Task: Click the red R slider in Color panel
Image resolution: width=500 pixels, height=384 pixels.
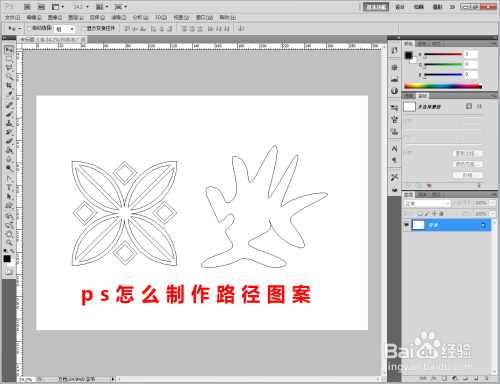Action: point(443,55)
